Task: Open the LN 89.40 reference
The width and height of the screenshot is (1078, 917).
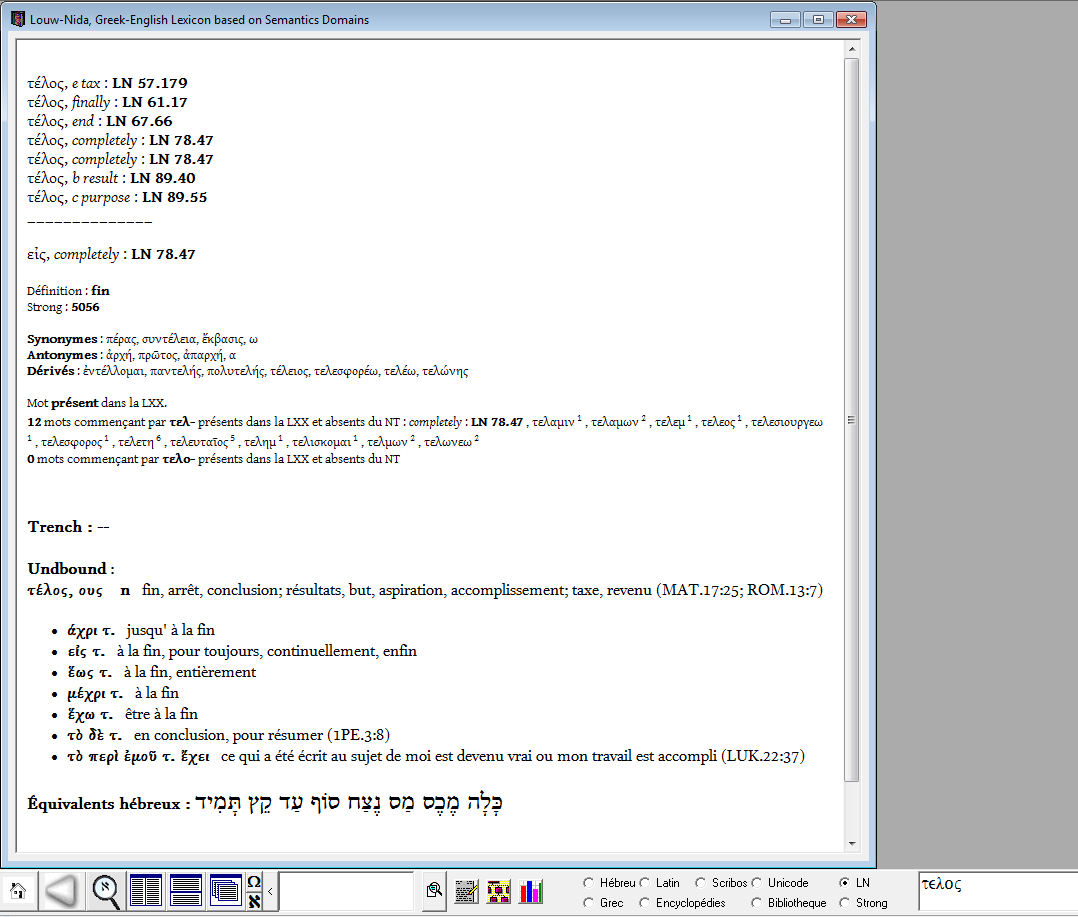Action: (163, 179)
